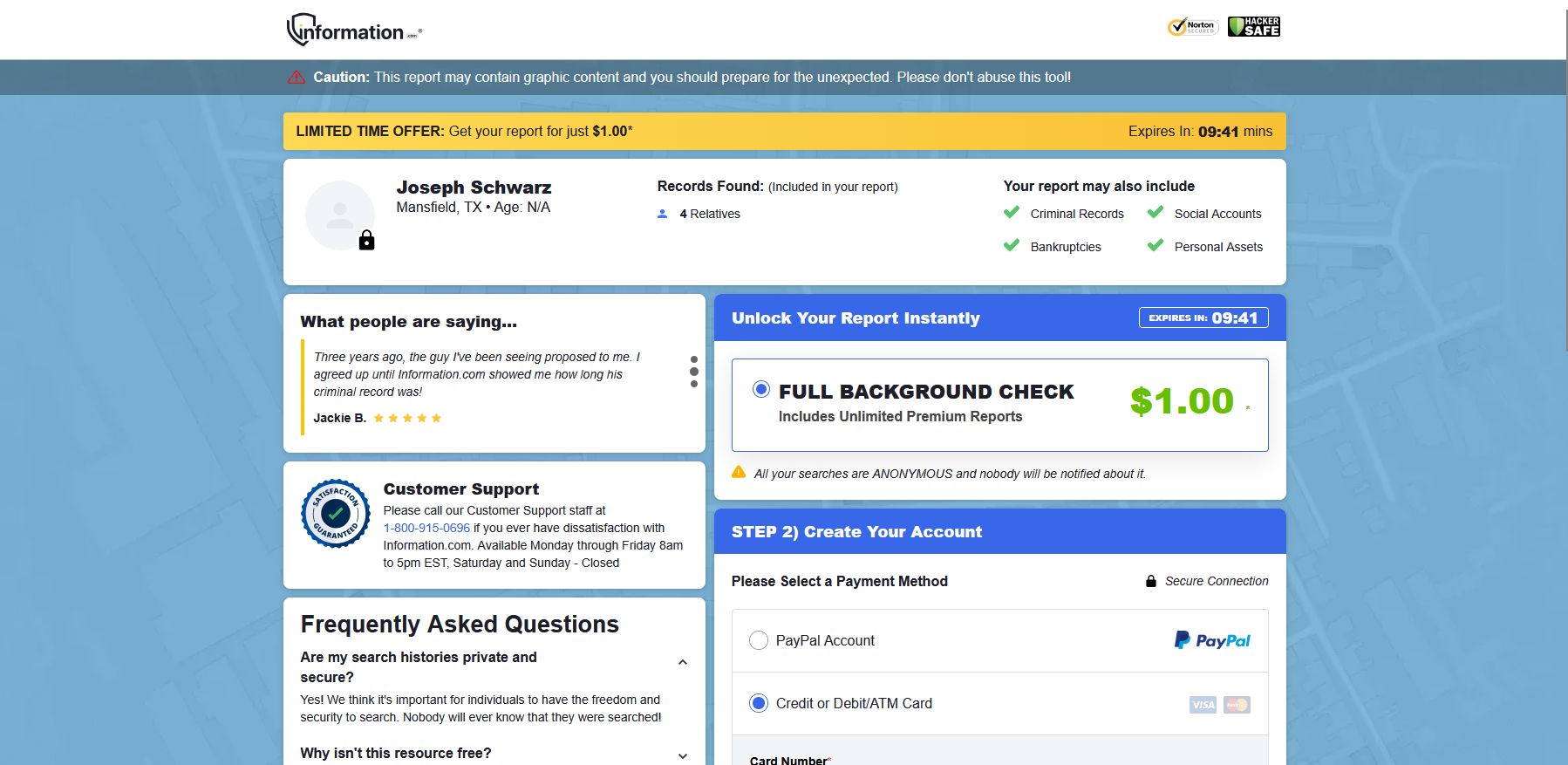Click the Hacker Safe badge
1568x765 pixels.
(1254, 27)
